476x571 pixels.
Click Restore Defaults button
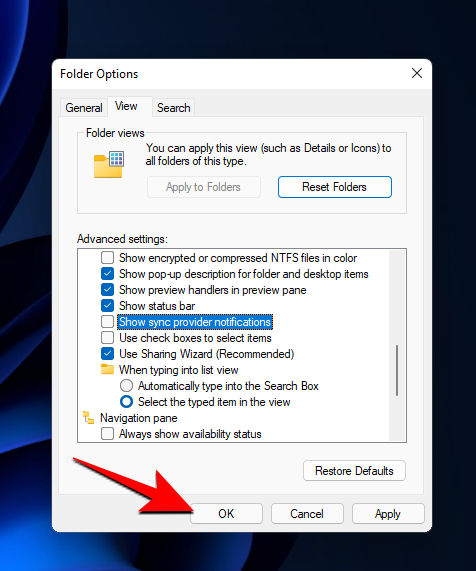coord(354,470)
